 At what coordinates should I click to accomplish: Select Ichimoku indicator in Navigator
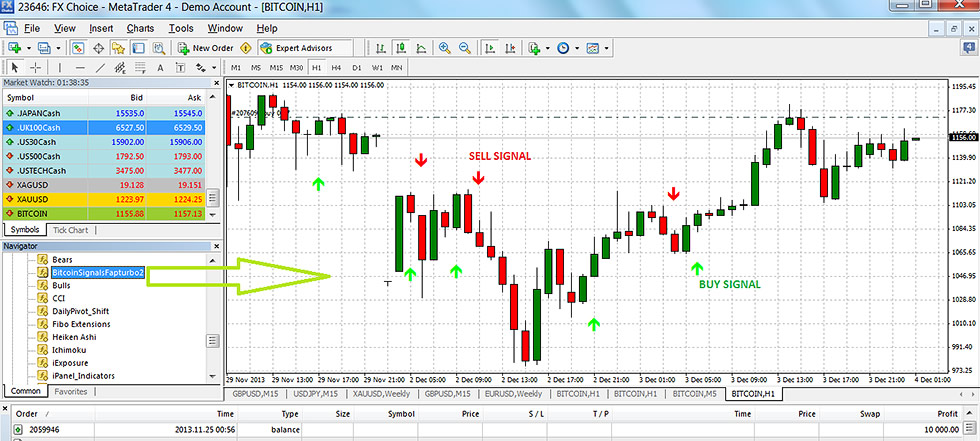point(69,350)
